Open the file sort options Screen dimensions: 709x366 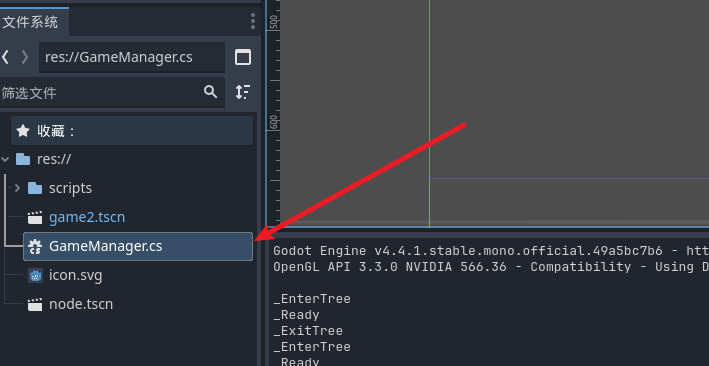243,92
